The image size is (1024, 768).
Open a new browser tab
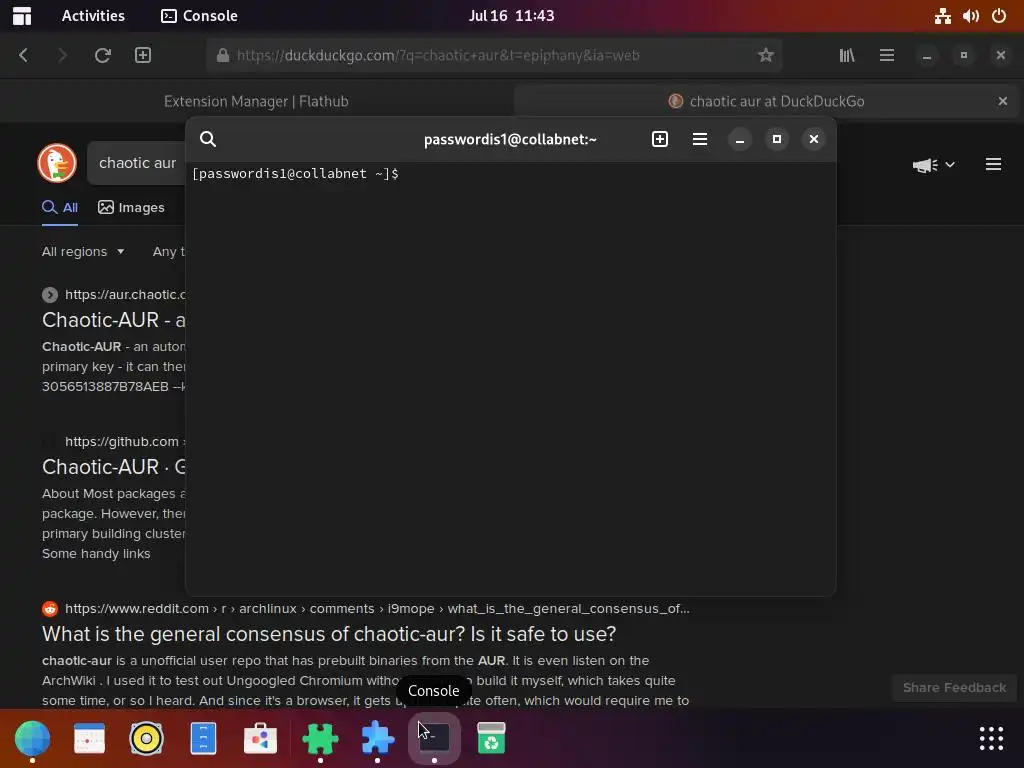point(143,56)
